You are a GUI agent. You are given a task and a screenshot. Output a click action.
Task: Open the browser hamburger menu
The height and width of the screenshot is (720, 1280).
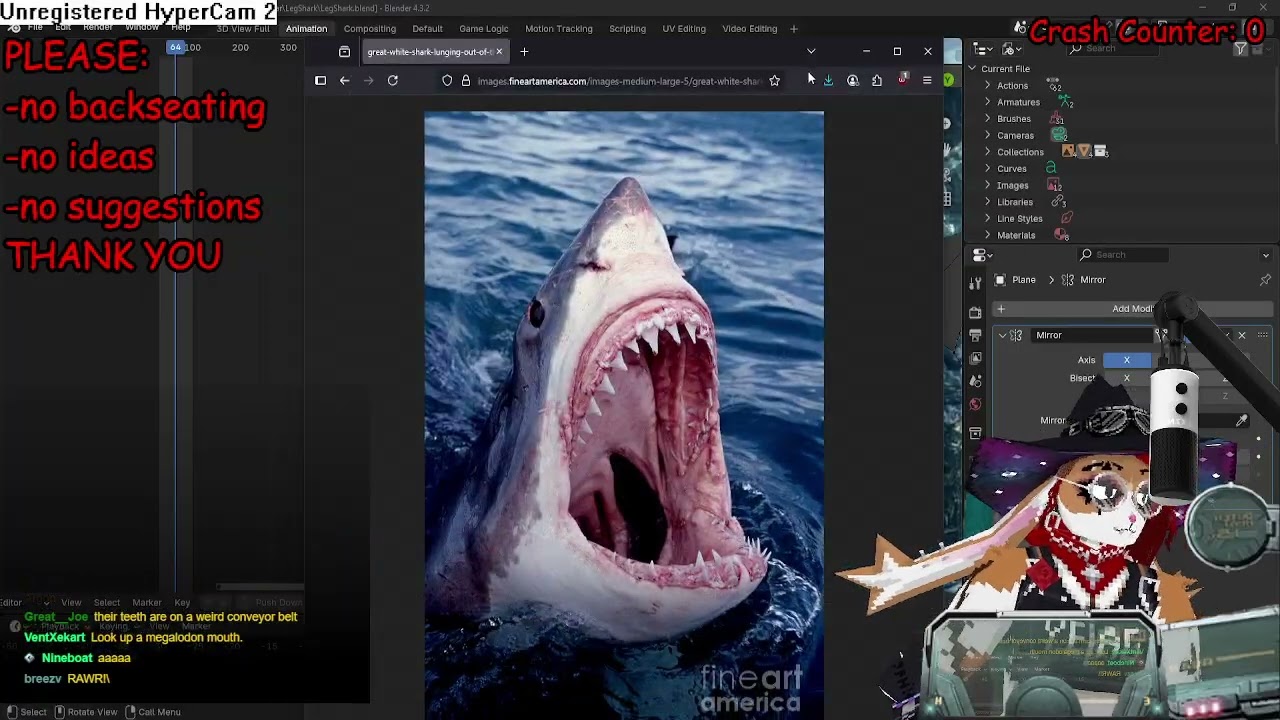pyautogui.click(x=927, y=81)
